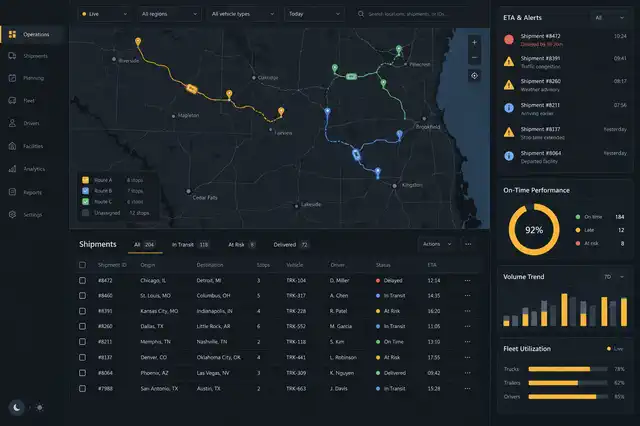640x426 pixels.
Task: Click Kansas City, MO origin cell
Action: [159, 311]
